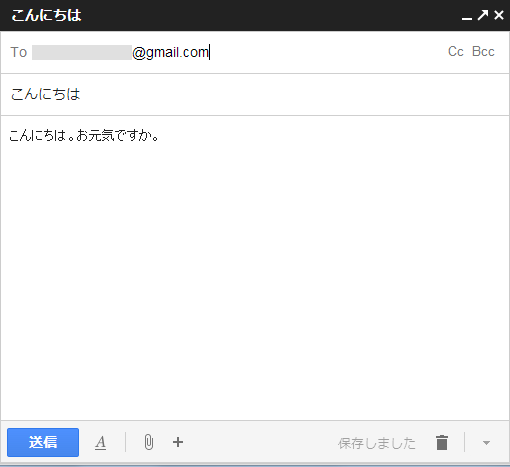Attach a file using the paperclip icon

pyautogui.click(x=149, y=443)
